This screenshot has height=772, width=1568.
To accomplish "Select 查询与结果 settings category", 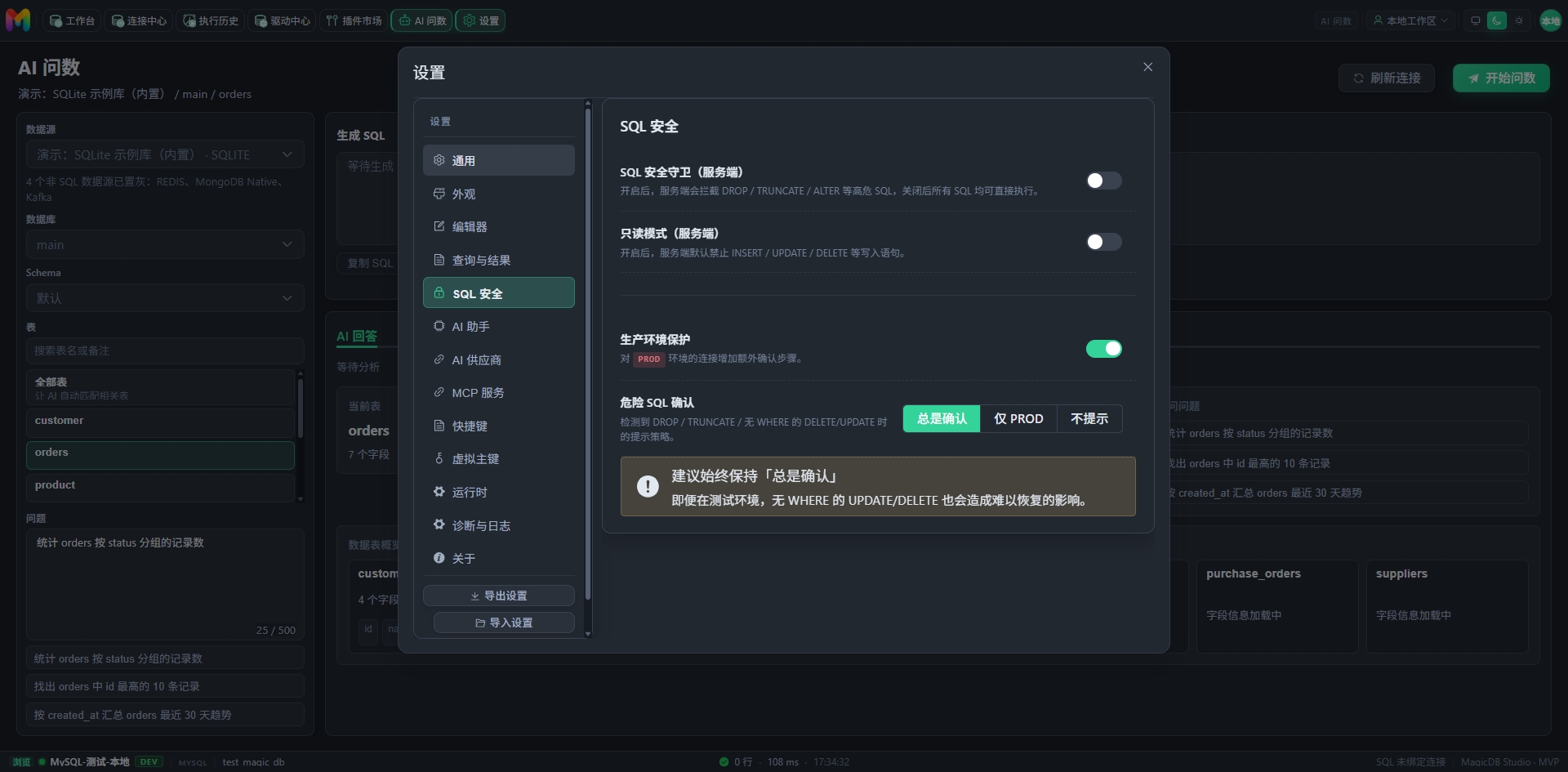I will pos(499,260).
